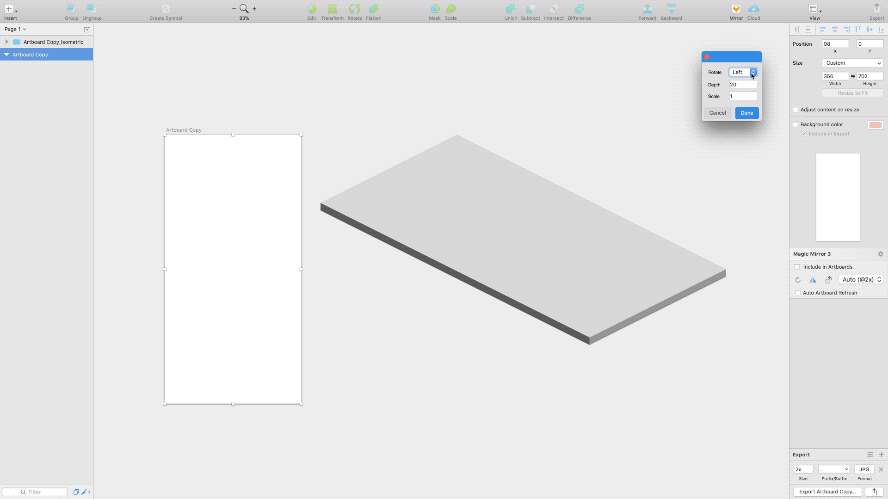The image size is (888, 499).
Task: Close the isometric dialog with red button
Action: [707, 57]
